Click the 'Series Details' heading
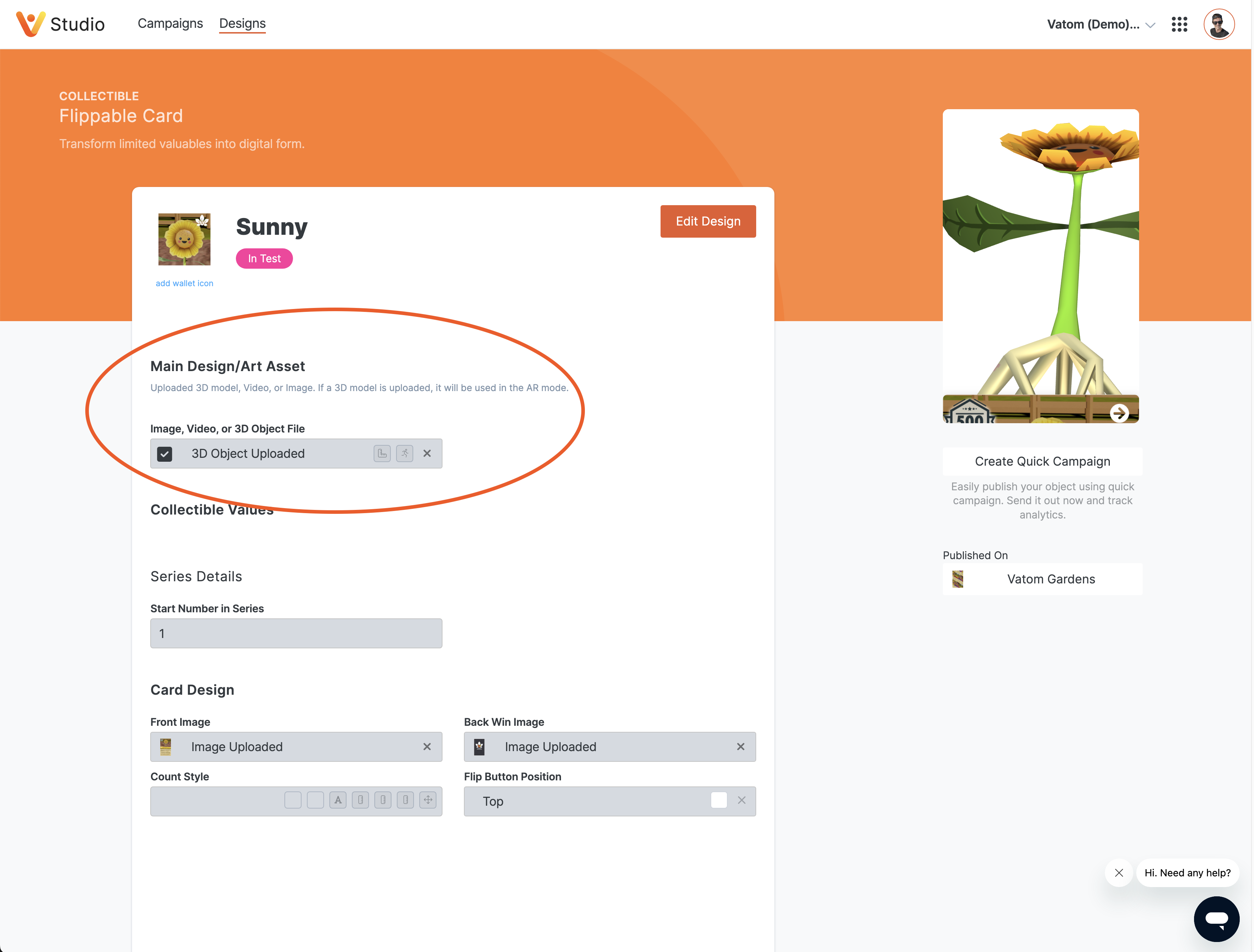 (196, 576)
